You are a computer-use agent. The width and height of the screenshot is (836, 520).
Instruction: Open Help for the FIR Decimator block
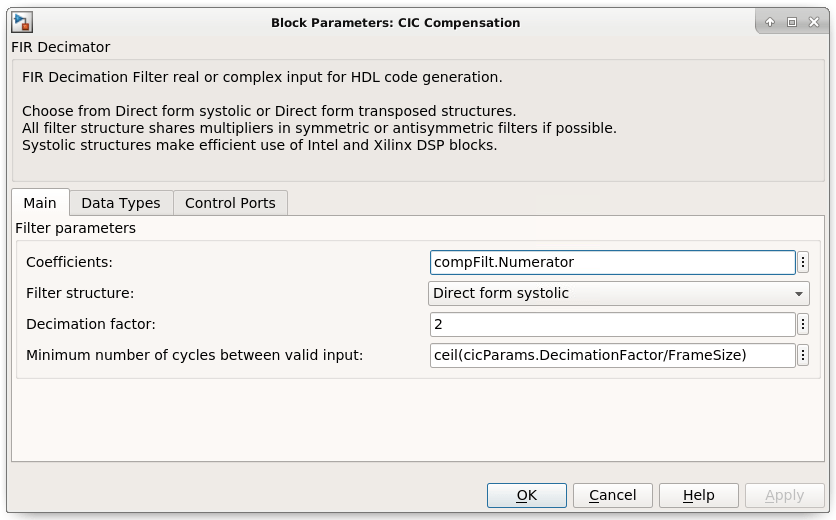[x=699, y=495]
